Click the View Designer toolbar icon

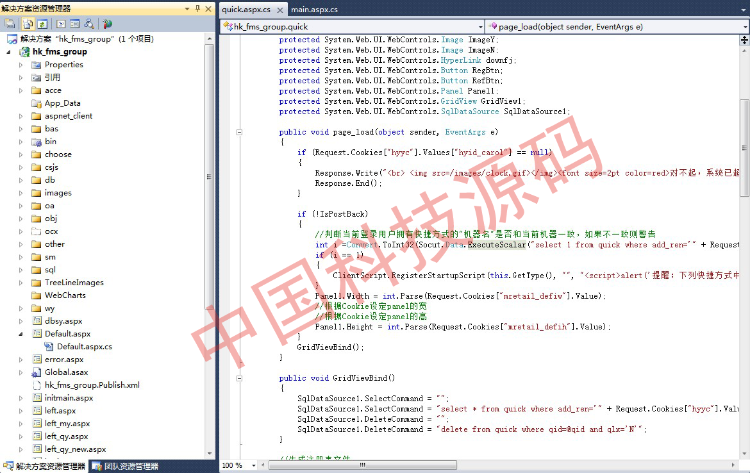click(x=74, y=23)
